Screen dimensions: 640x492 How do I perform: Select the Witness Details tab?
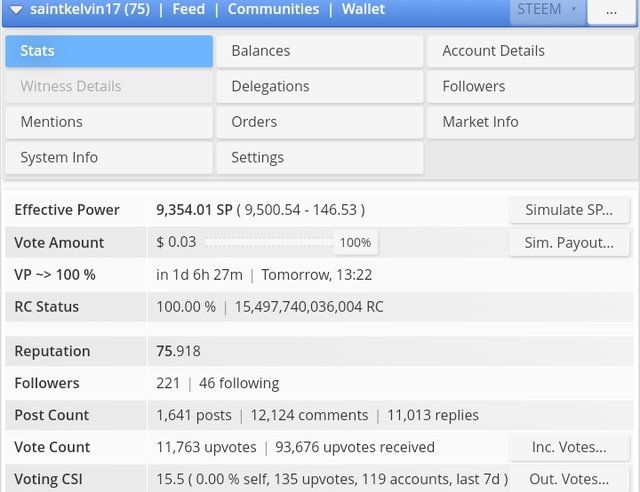pos(109,87)
